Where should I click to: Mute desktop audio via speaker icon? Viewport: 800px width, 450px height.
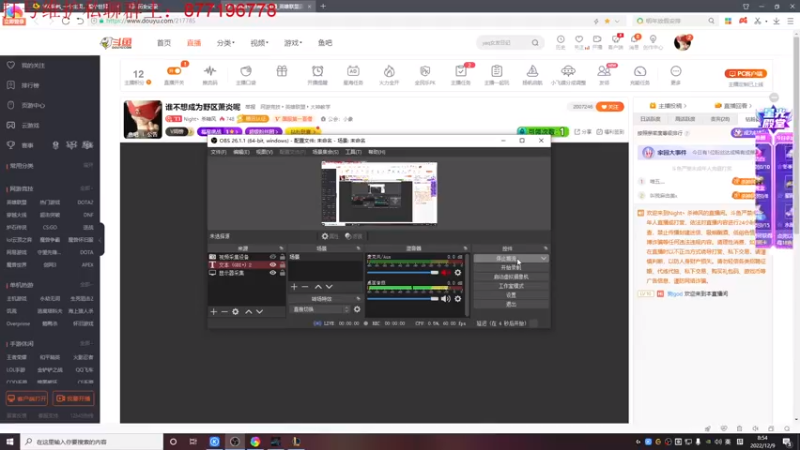tap(445, 299)
